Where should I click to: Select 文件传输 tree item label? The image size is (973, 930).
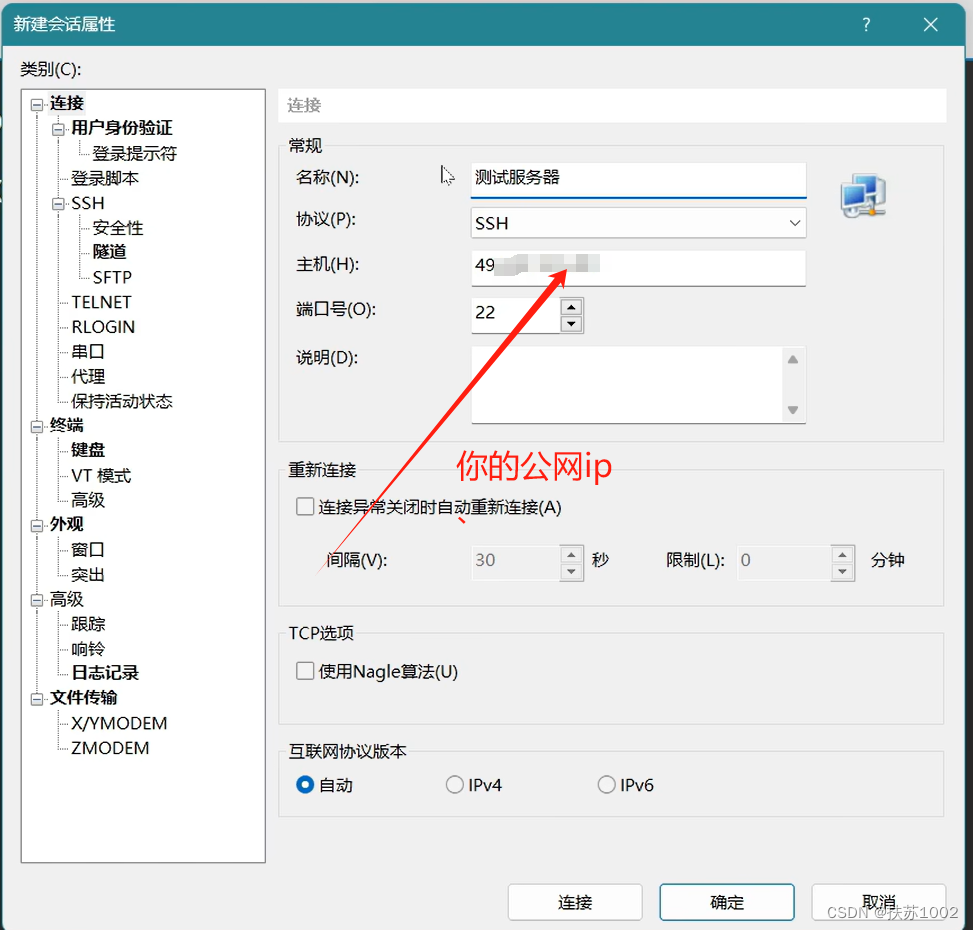tap(84, 698)
